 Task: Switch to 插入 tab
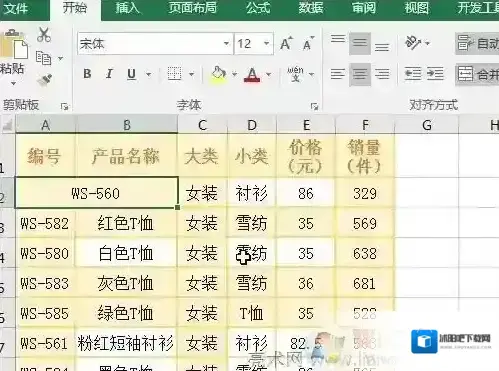[127, 8]
